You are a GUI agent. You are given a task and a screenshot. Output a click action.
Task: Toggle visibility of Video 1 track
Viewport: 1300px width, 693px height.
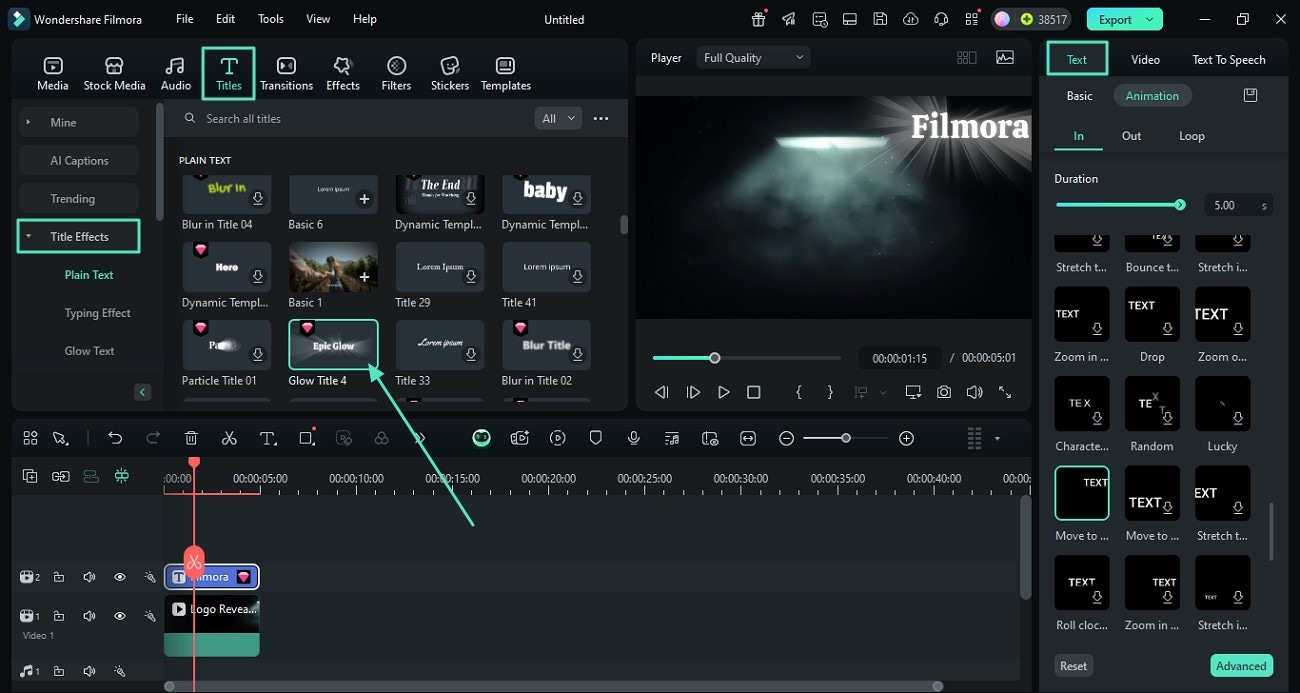(119, 616)
